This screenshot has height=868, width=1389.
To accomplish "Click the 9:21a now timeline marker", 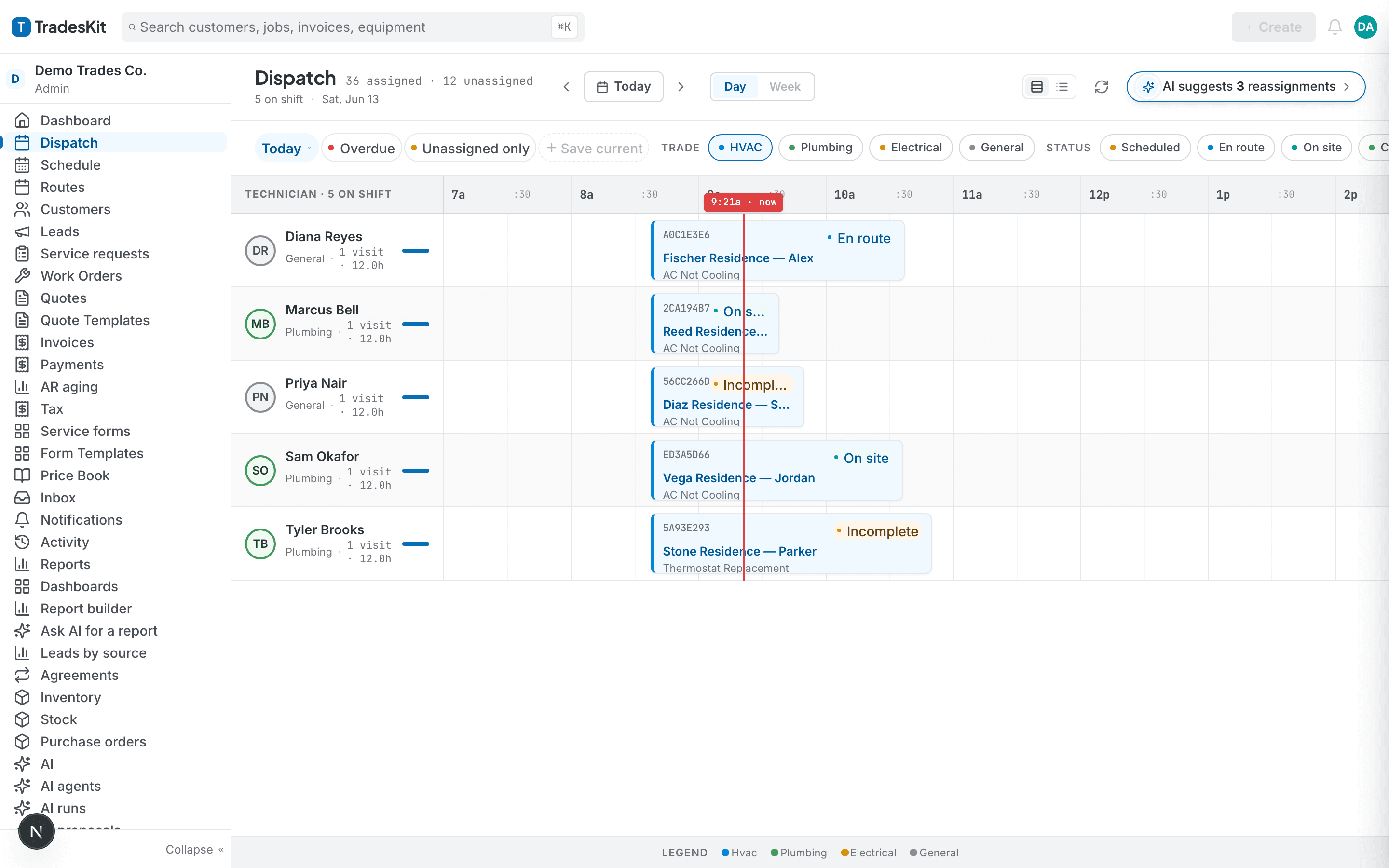I will [x=743, y=202].
